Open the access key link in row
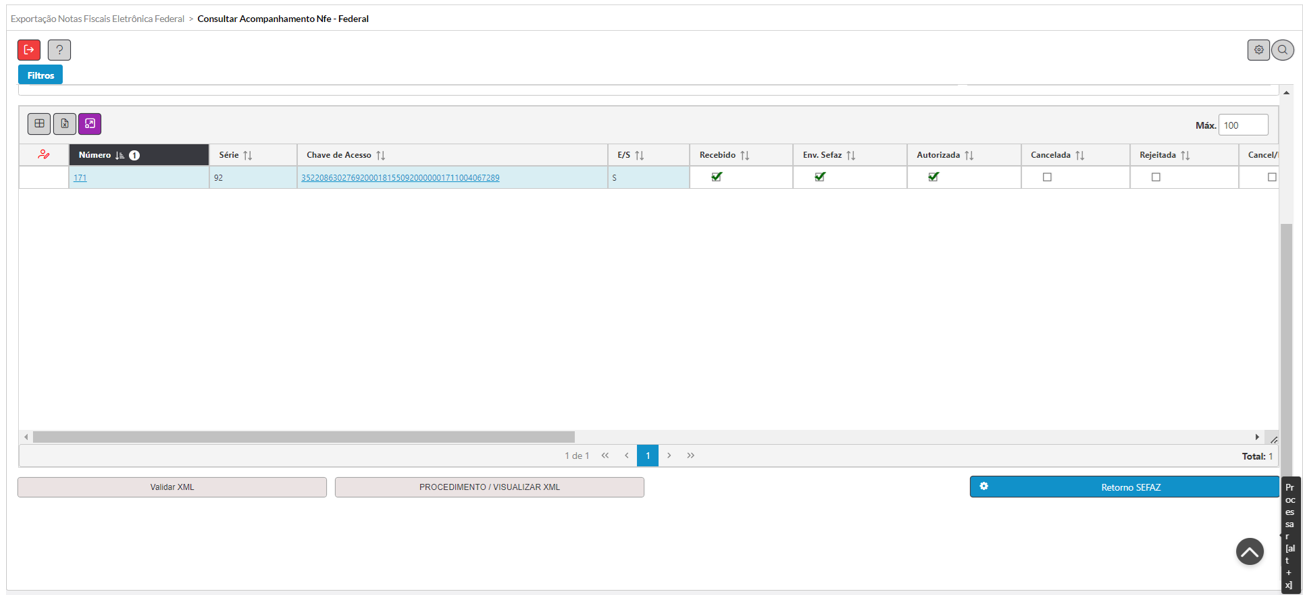The height and width of the screenshot is (595, 1303). click(400, 178)
